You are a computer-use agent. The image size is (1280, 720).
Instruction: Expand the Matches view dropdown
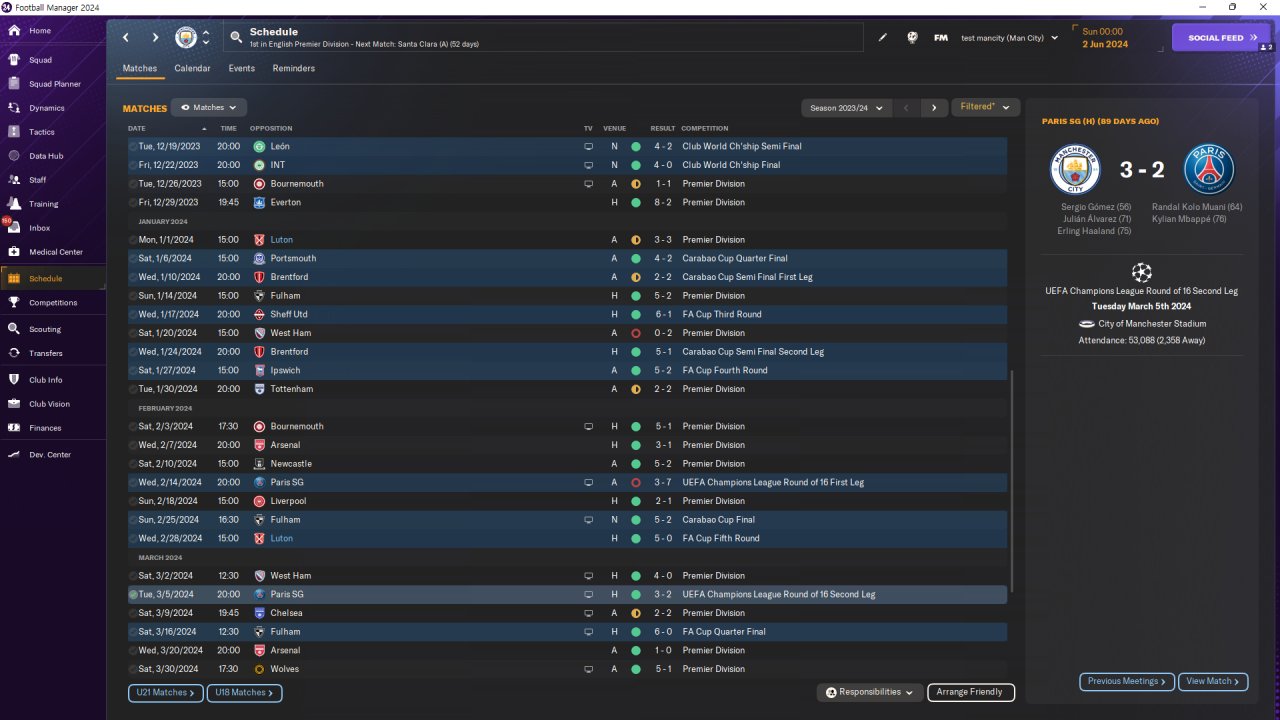(209, 107)
